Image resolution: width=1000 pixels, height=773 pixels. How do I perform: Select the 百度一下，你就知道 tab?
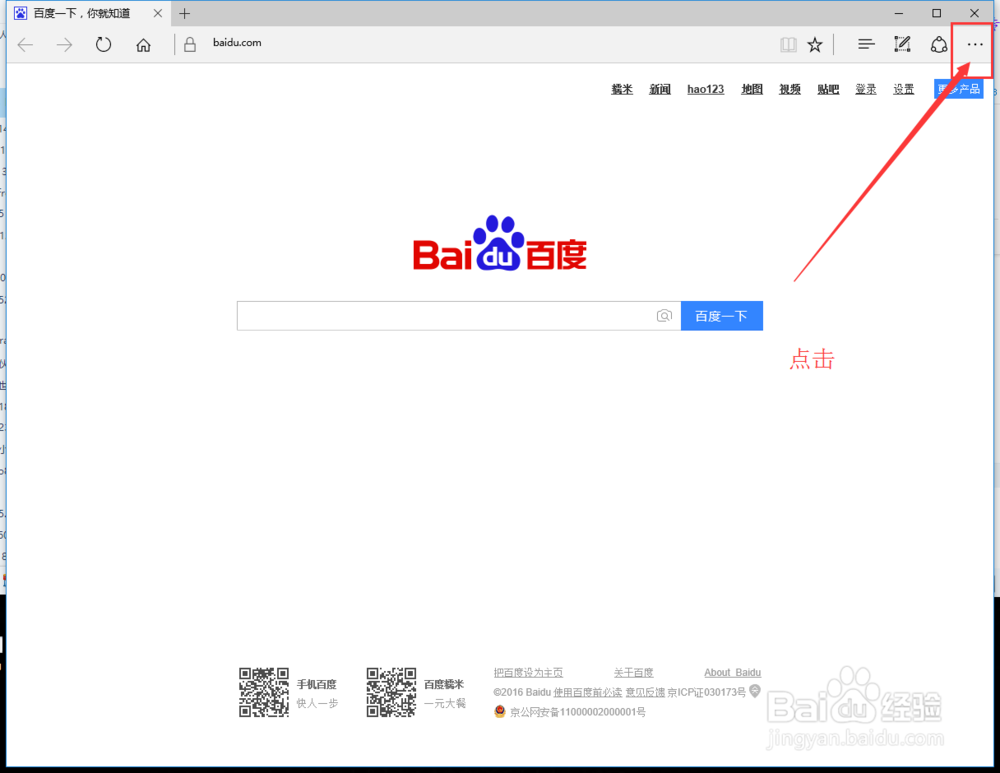click(x=89, y=13)
